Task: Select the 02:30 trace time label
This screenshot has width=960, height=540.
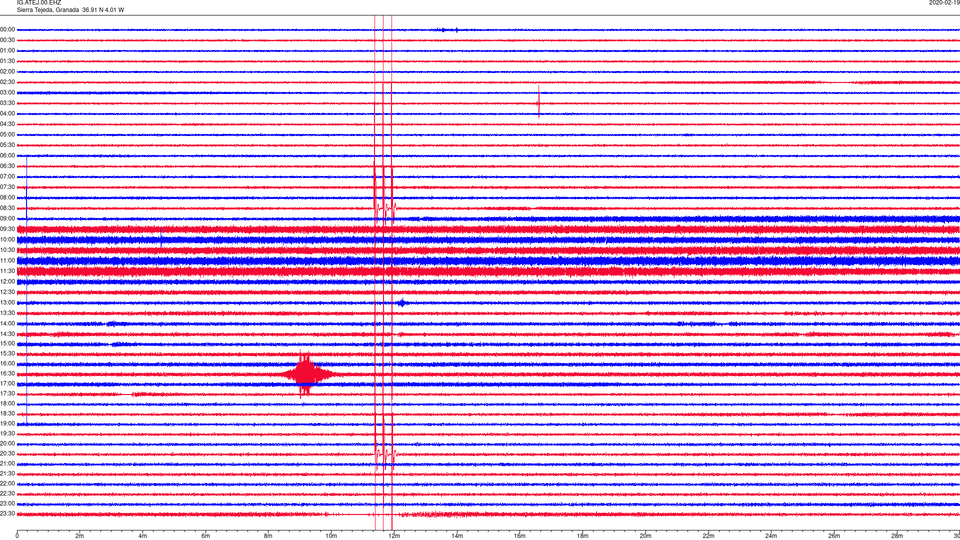Action: click(x=8, y=82)
